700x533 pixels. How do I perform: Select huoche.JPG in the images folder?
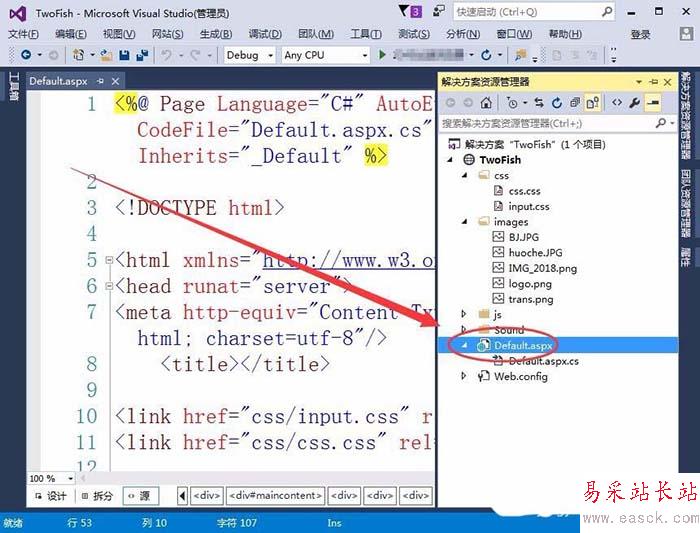(535, 253)
